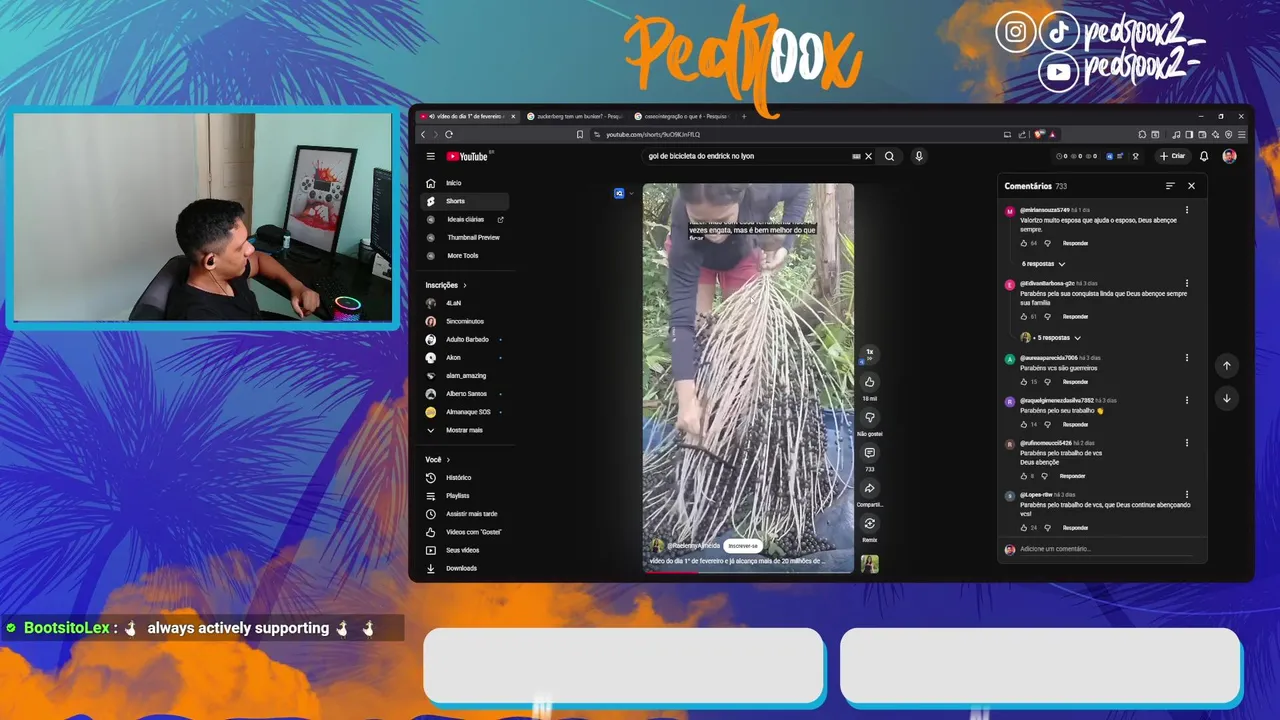Expand the 5 respostas replies
This screenshot has height=720, width=1280.
click(x=1051, y=338)
